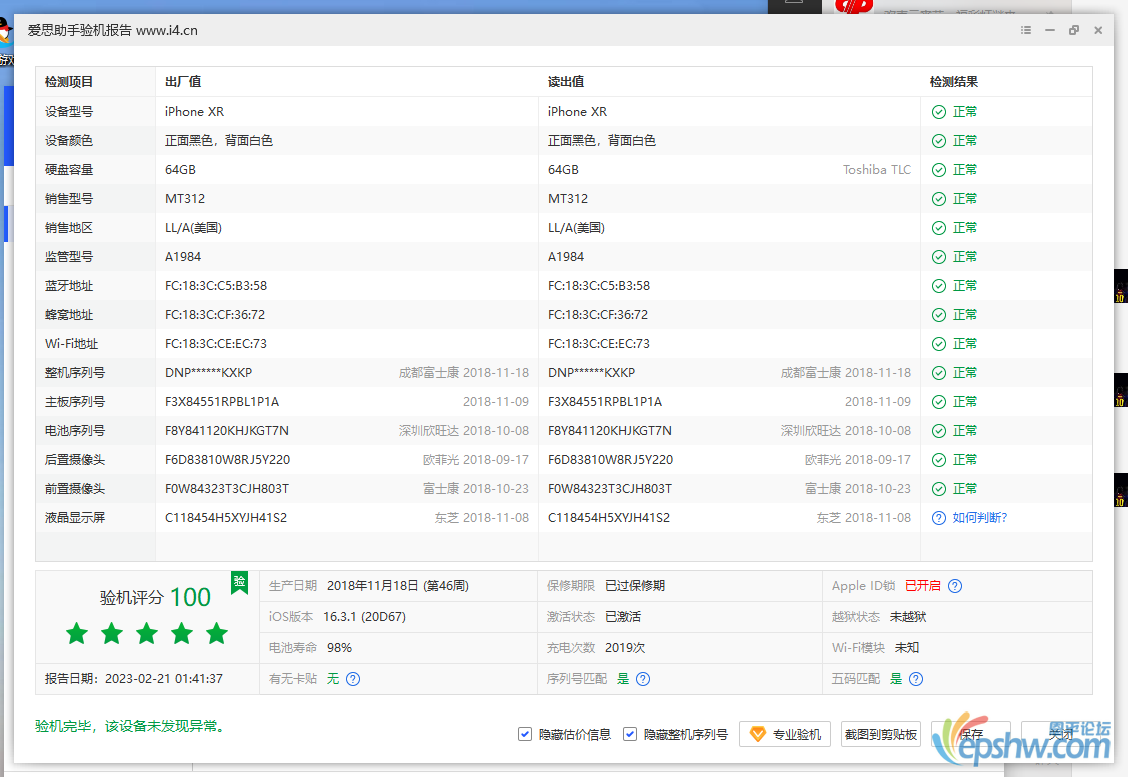Image resolution: width=1128 pixels, height=777 pixels.
Task: Click the five-star rating row
Action: (147, 634)
